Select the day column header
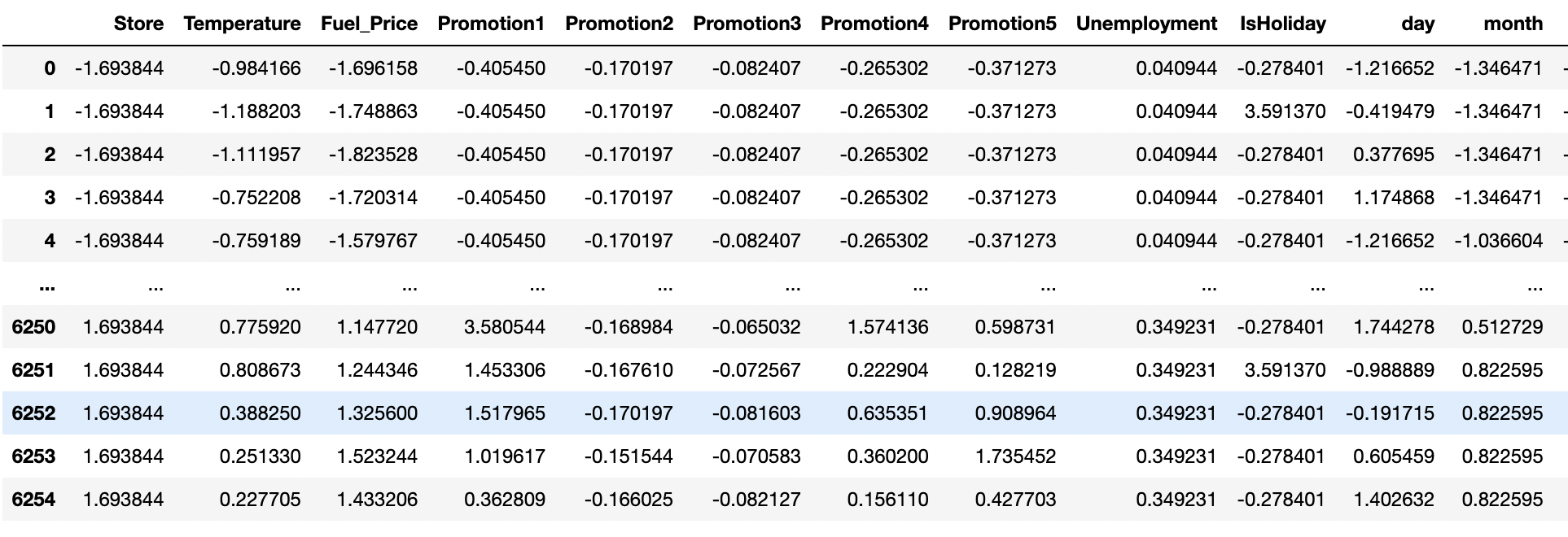Viewport: 1568px width, 537px height. coord(1417,24)
